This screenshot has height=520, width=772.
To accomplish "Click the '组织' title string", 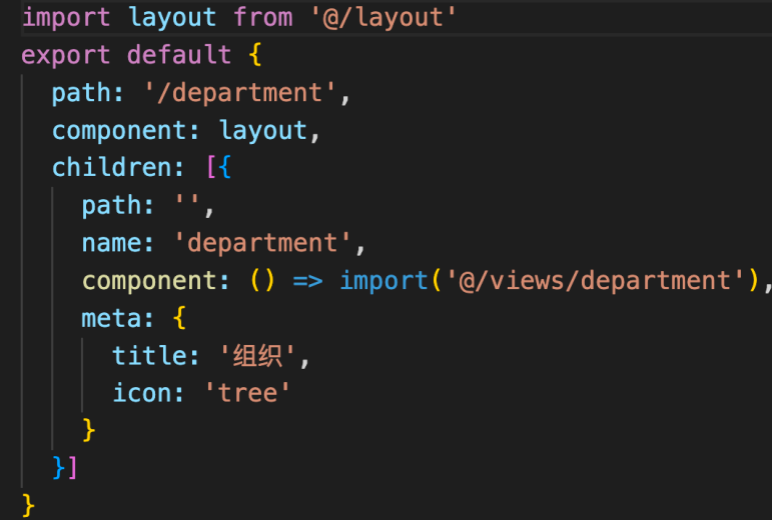I will click(257, 356).
